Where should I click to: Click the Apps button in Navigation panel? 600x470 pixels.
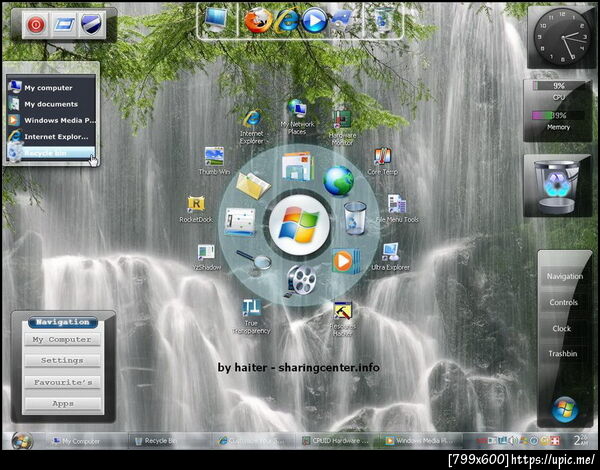tap(62, 403)
